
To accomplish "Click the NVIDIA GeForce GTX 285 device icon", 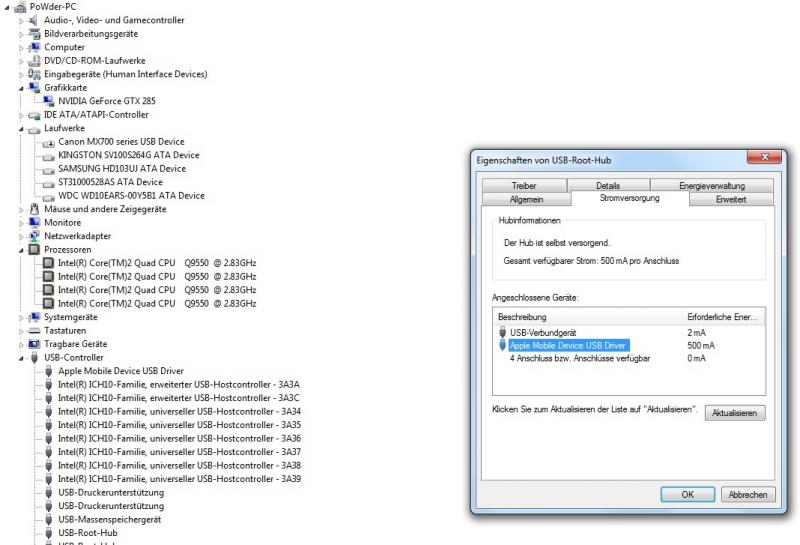I will click(x=49, y=100).
